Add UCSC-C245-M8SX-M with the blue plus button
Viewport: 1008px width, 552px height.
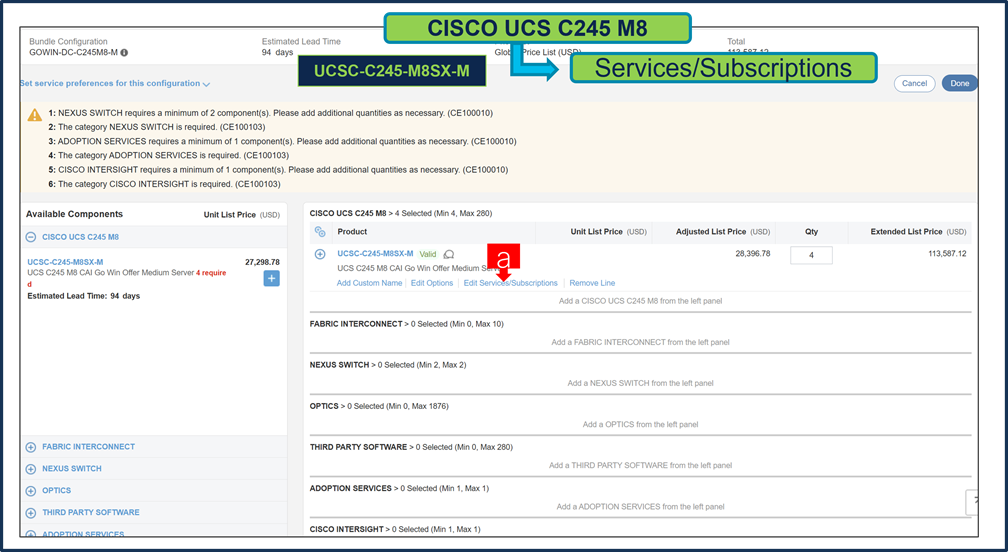[x=271, y=278]
